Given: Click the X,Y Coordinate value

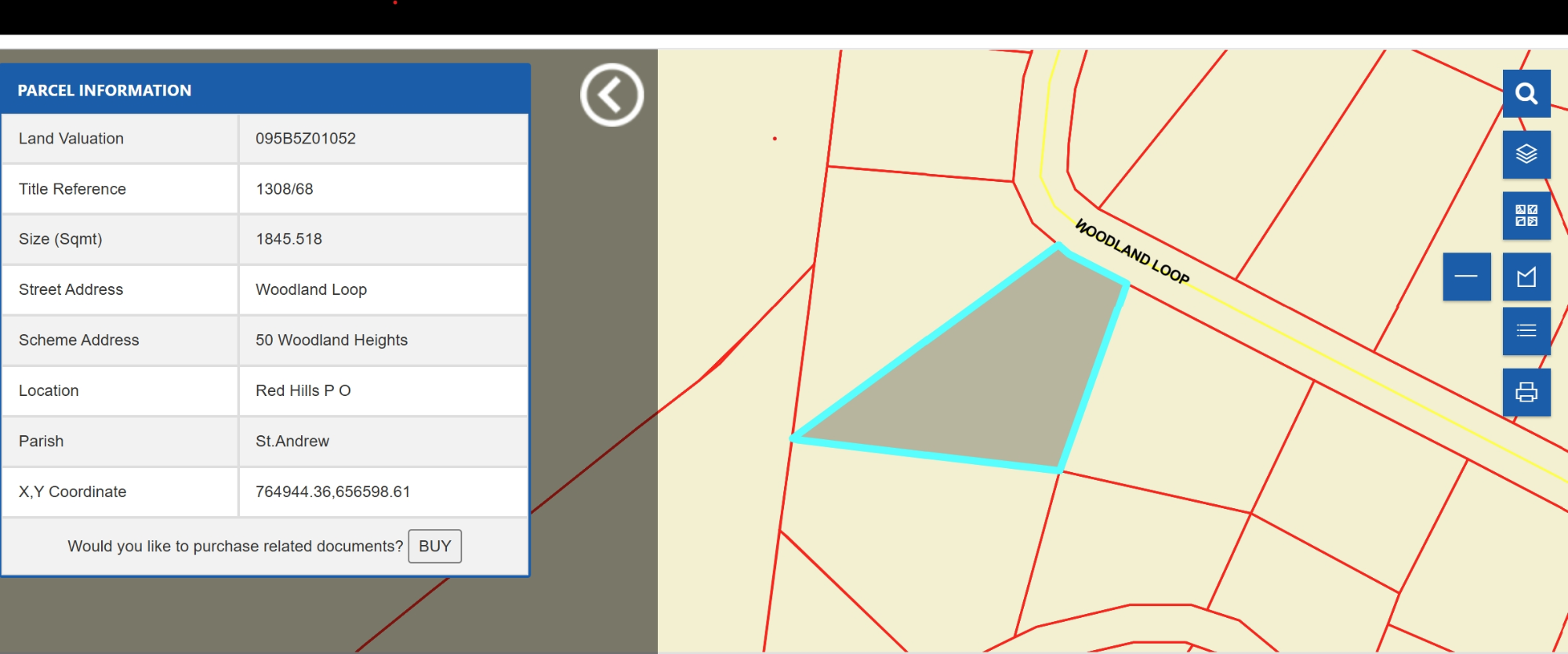Looking at the screenshot, I should pos(333,492).
